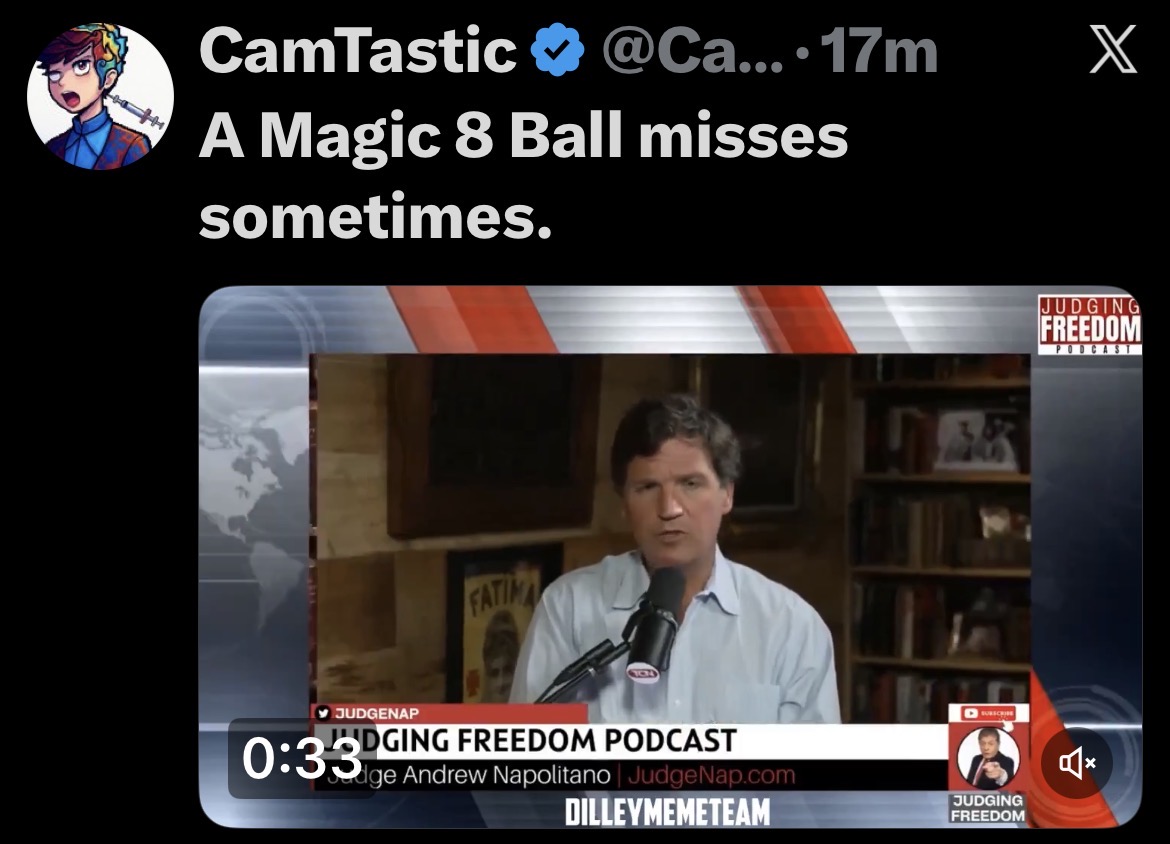Click the 0:33 video duration badge
Viewport: 1170px width, 844px height.
pyautogui.click(x=301, y=758)
